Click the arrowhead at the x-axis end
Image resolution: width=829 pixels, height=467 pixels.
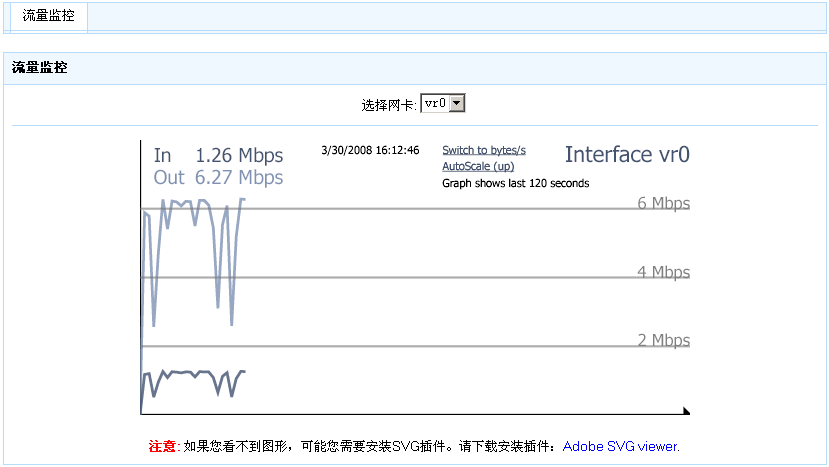pos(686,410)
